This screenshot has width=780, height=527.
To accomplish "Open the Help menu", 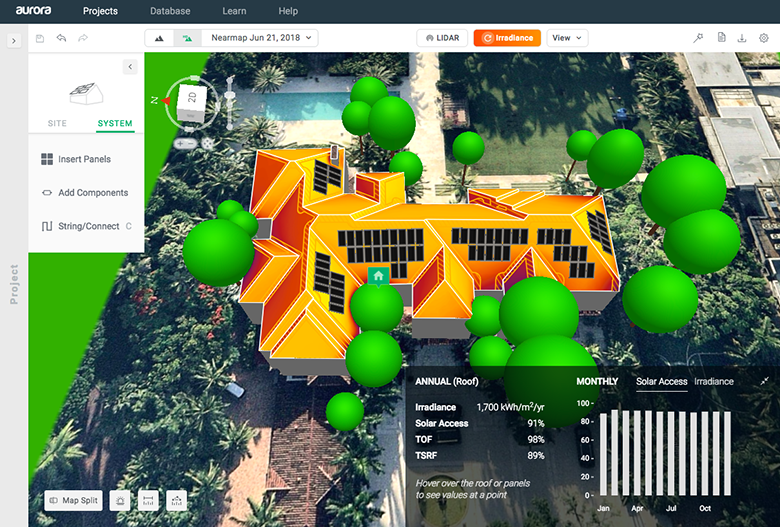I will point(288,11).
